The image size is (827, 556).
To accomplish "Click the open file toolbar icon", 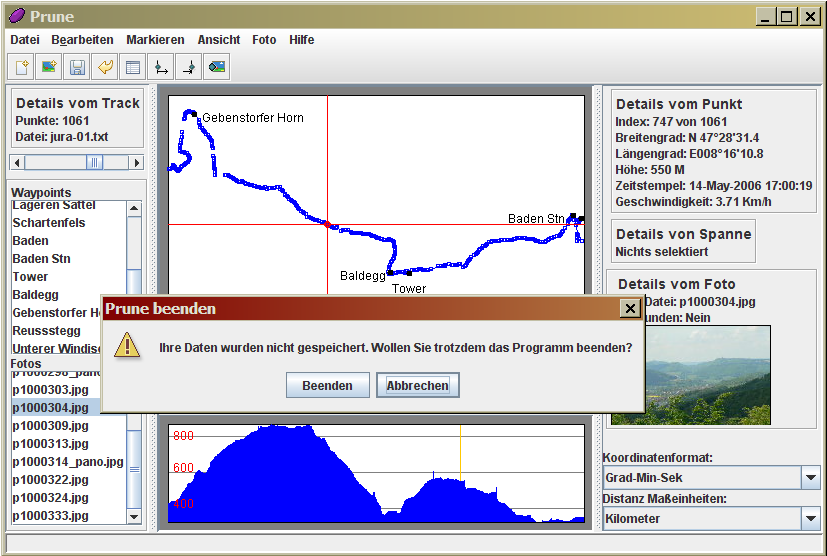I will 21,67.
